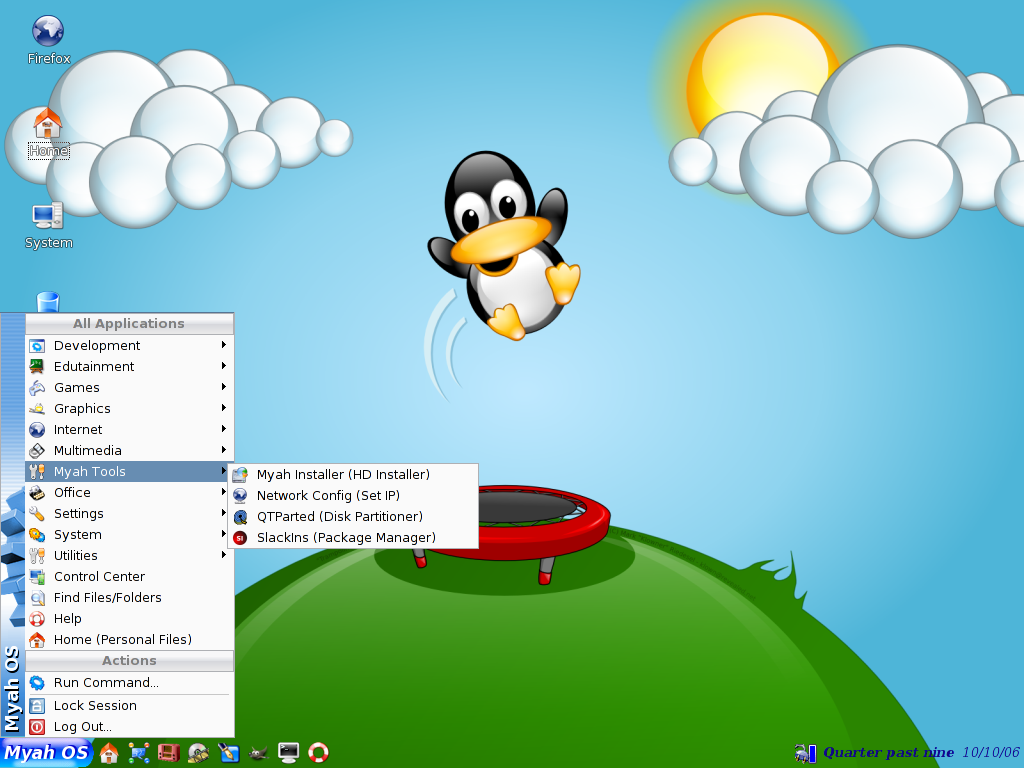Expand the Graphics submenu
The image size is (1024, 768).
point(129,408)
